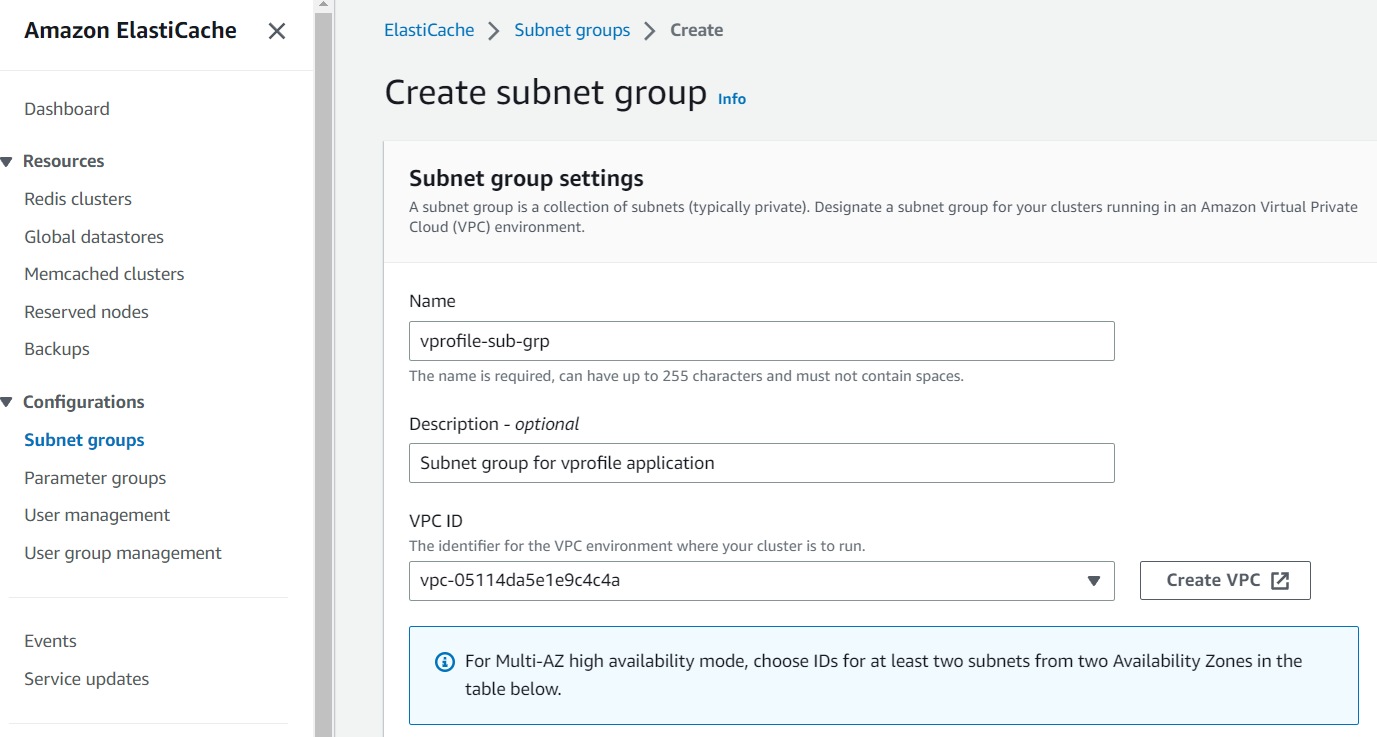Collapse the Amazon ElastiCache navigation sidebar
Image resolution: width=1377 pixels, height=737 pixels.
point(276,30)
